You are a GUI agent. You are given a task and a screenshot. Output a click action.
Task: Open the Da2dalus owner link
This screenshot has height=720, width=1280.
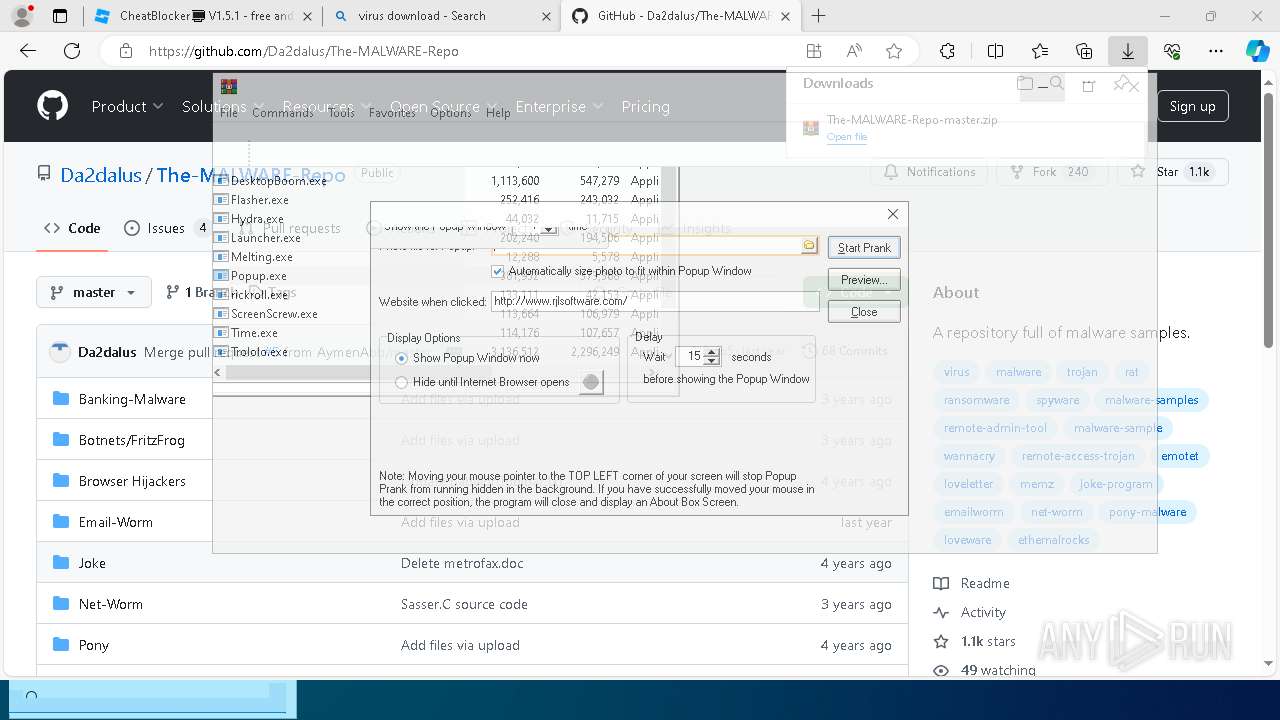(x=101, y=175)
